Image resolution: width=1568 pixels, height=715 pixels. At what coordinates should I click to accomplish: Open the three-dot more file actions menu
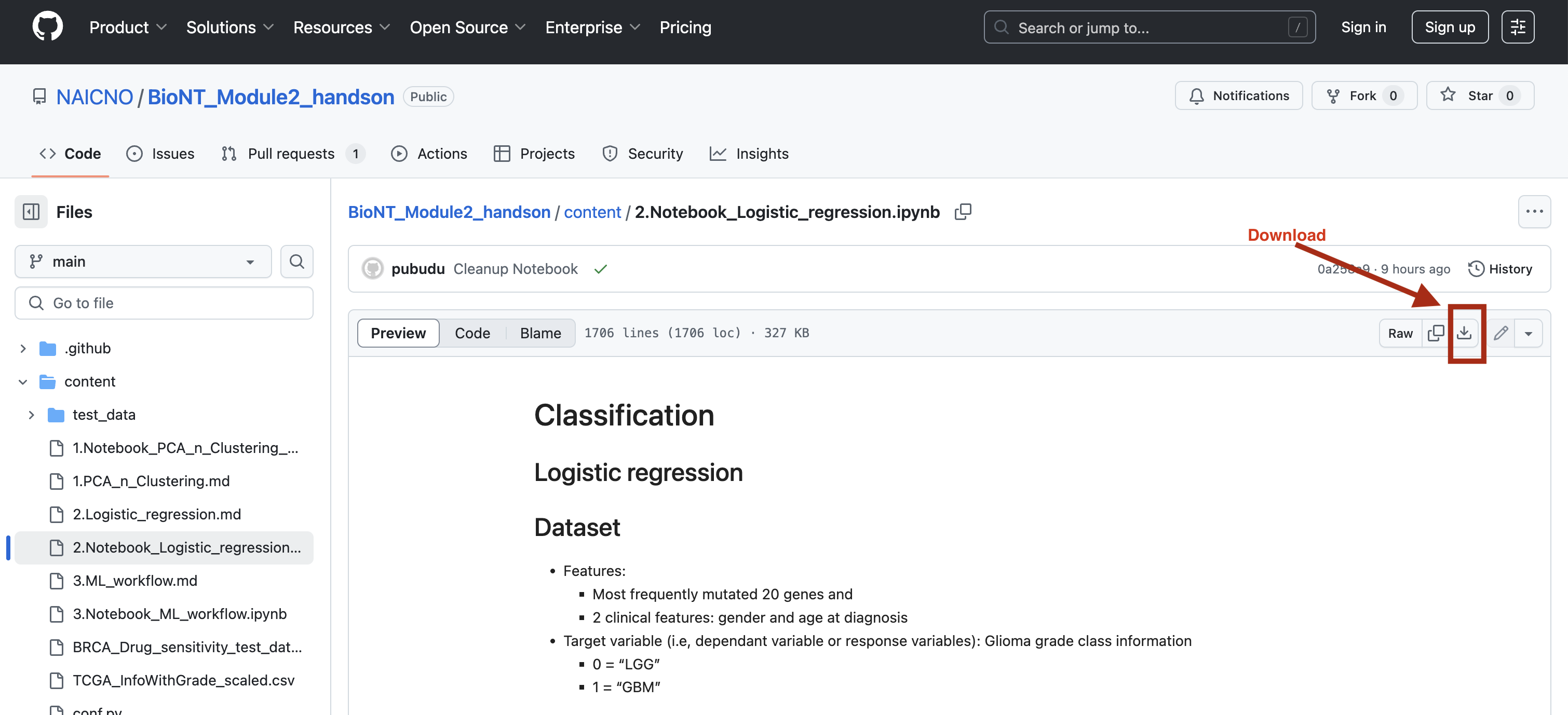(1534, 212)
